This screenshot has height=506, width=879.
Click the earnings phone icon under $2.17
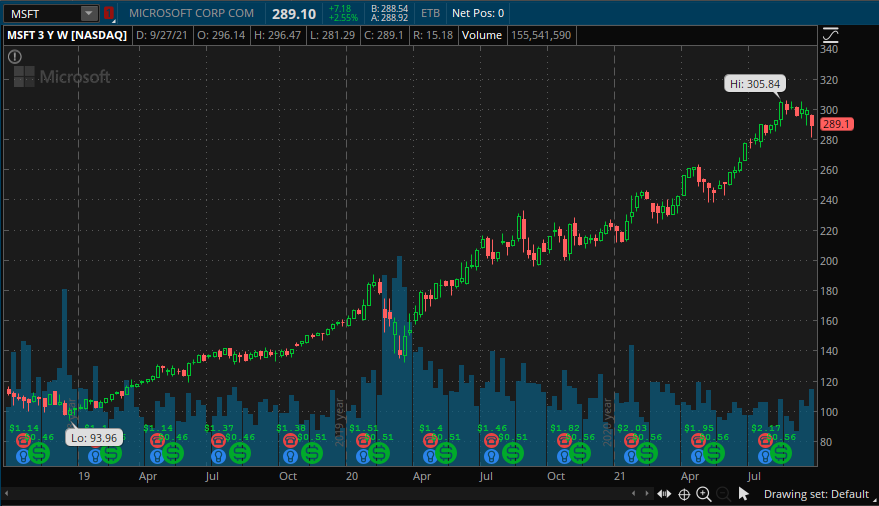coord(765,440)
